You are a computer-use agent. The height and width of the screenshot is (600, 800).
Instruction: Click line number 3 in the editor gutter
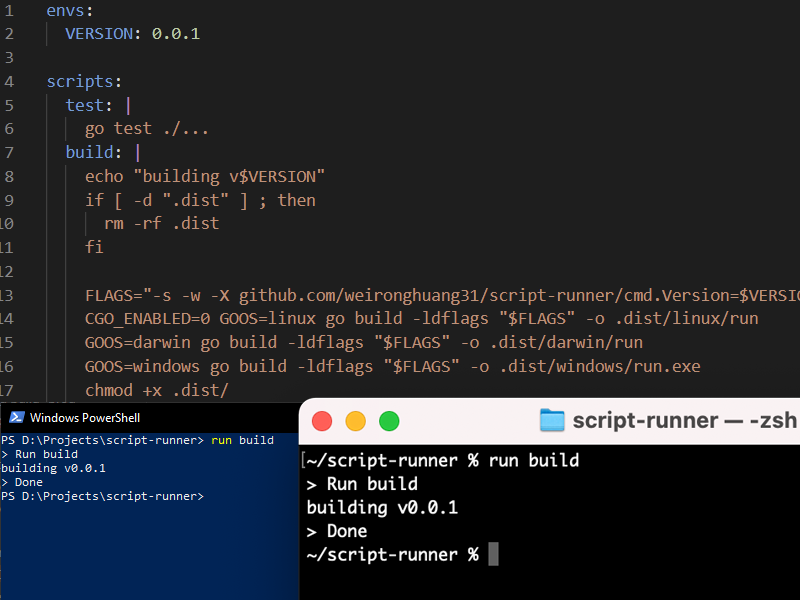pyautogui.click(x=9, y=58)
